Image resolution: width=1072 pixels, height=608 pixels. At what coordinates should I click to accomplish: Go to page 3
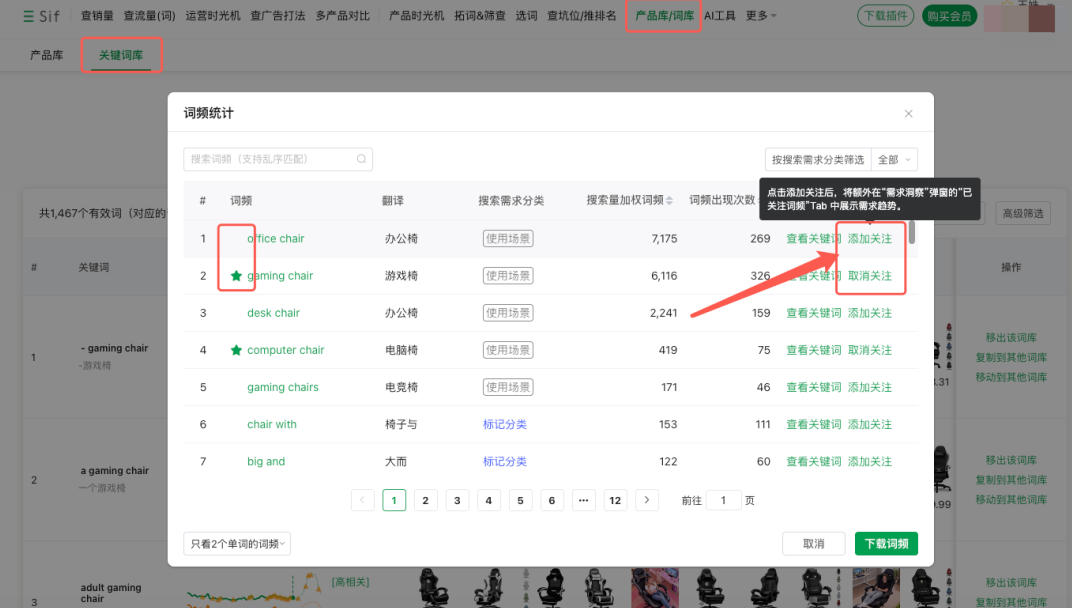pos(457,500)
